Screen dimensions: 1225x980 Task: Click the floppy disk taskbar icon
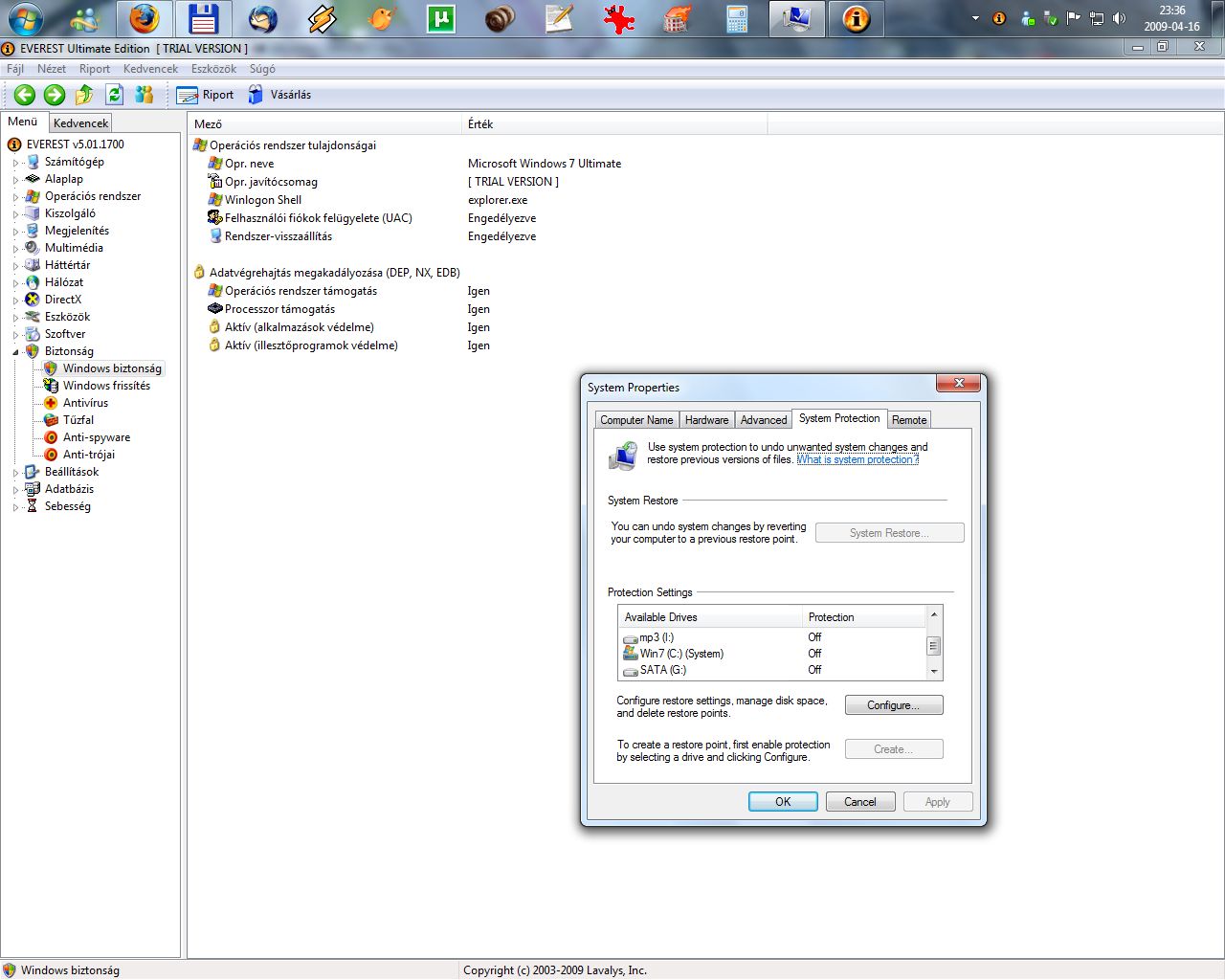[x=204, y=19]
